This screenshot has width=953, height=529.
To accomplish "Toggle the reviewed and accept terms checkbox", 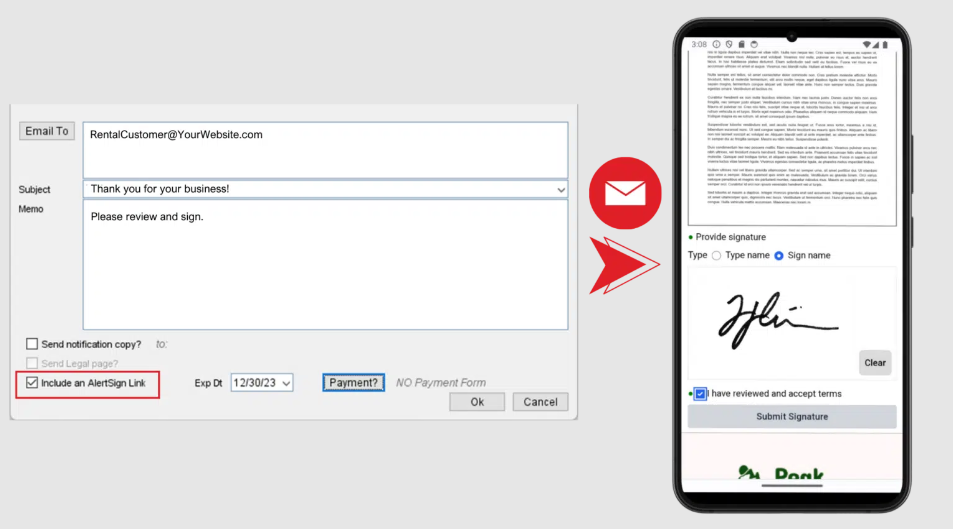I will [x=701, y=394].
